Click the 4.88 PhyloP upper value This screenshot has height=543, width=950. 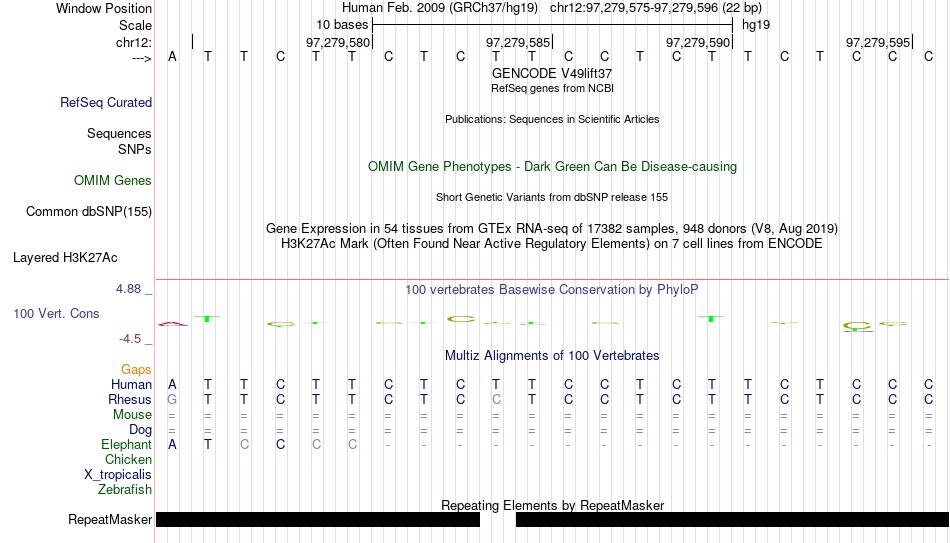click(x=128, y=289)
